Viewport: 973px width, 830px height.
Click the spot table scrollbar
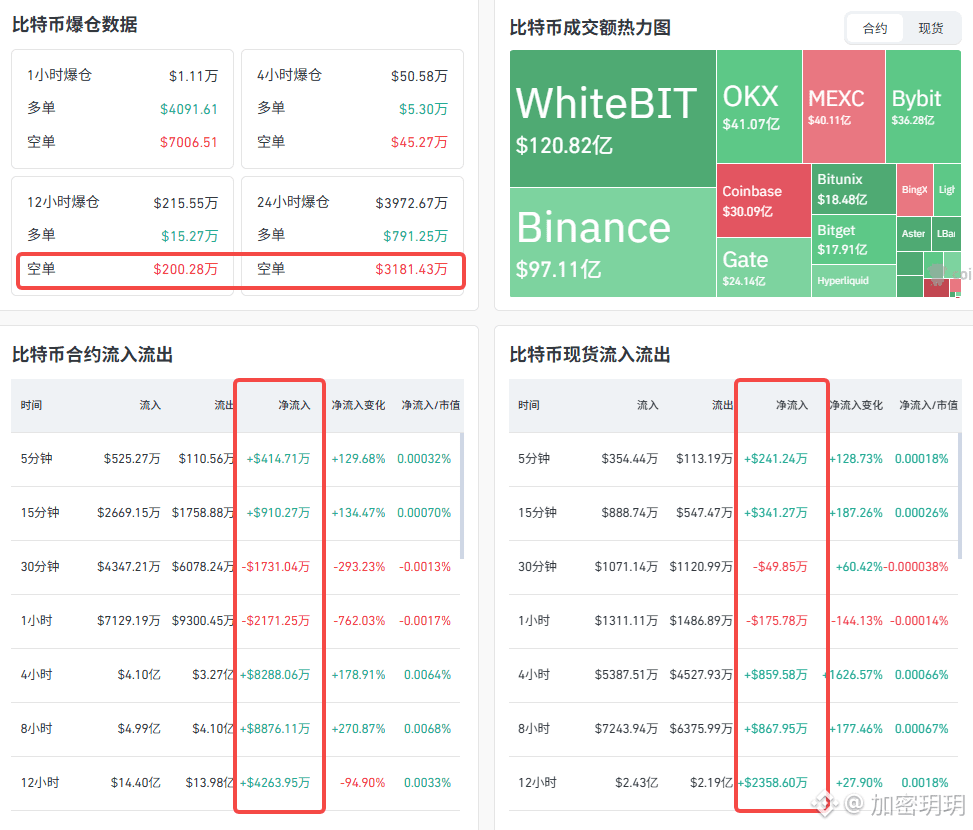[x=960, y=495]
